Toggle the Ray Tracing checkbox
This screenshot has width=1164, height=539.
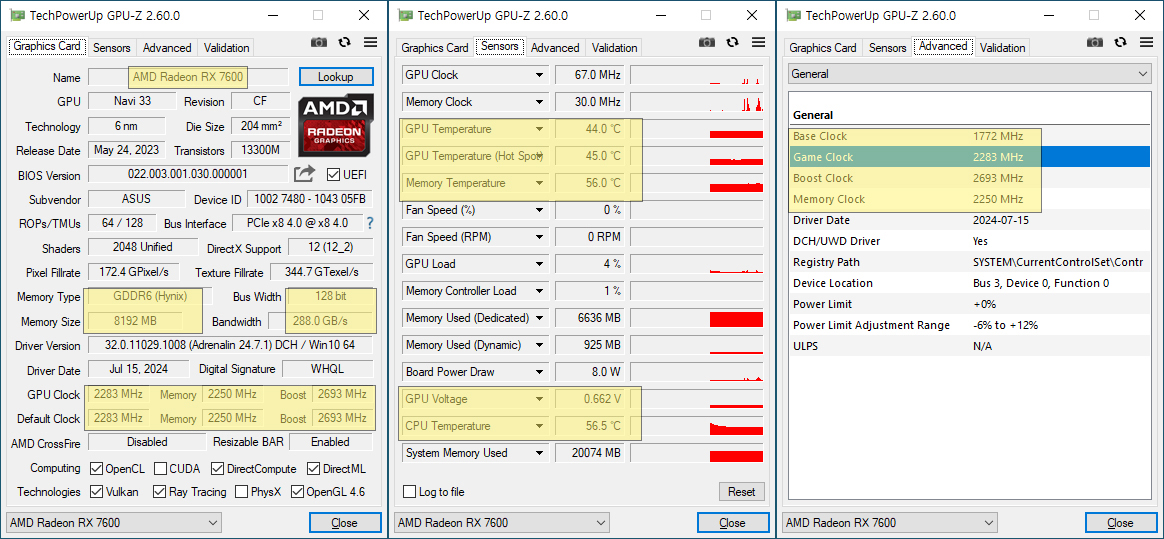point(160,491)
